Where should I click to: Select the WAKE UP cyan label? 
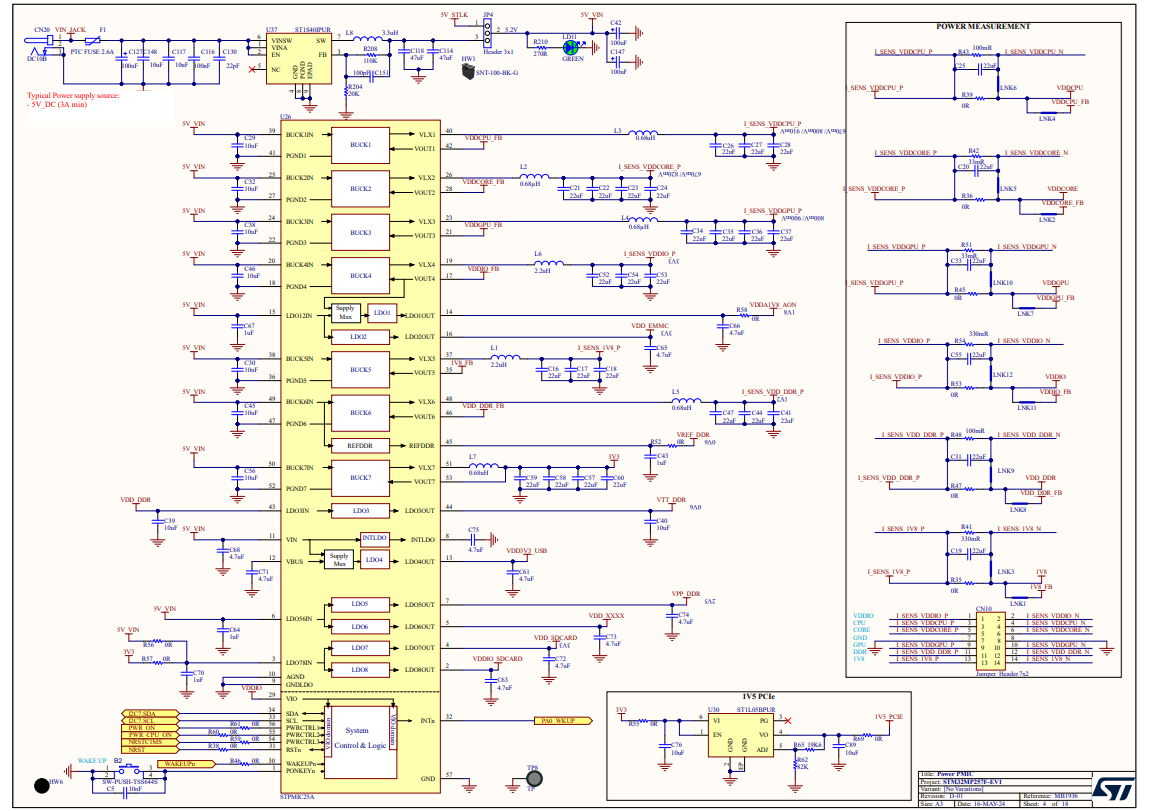[92, 761]
